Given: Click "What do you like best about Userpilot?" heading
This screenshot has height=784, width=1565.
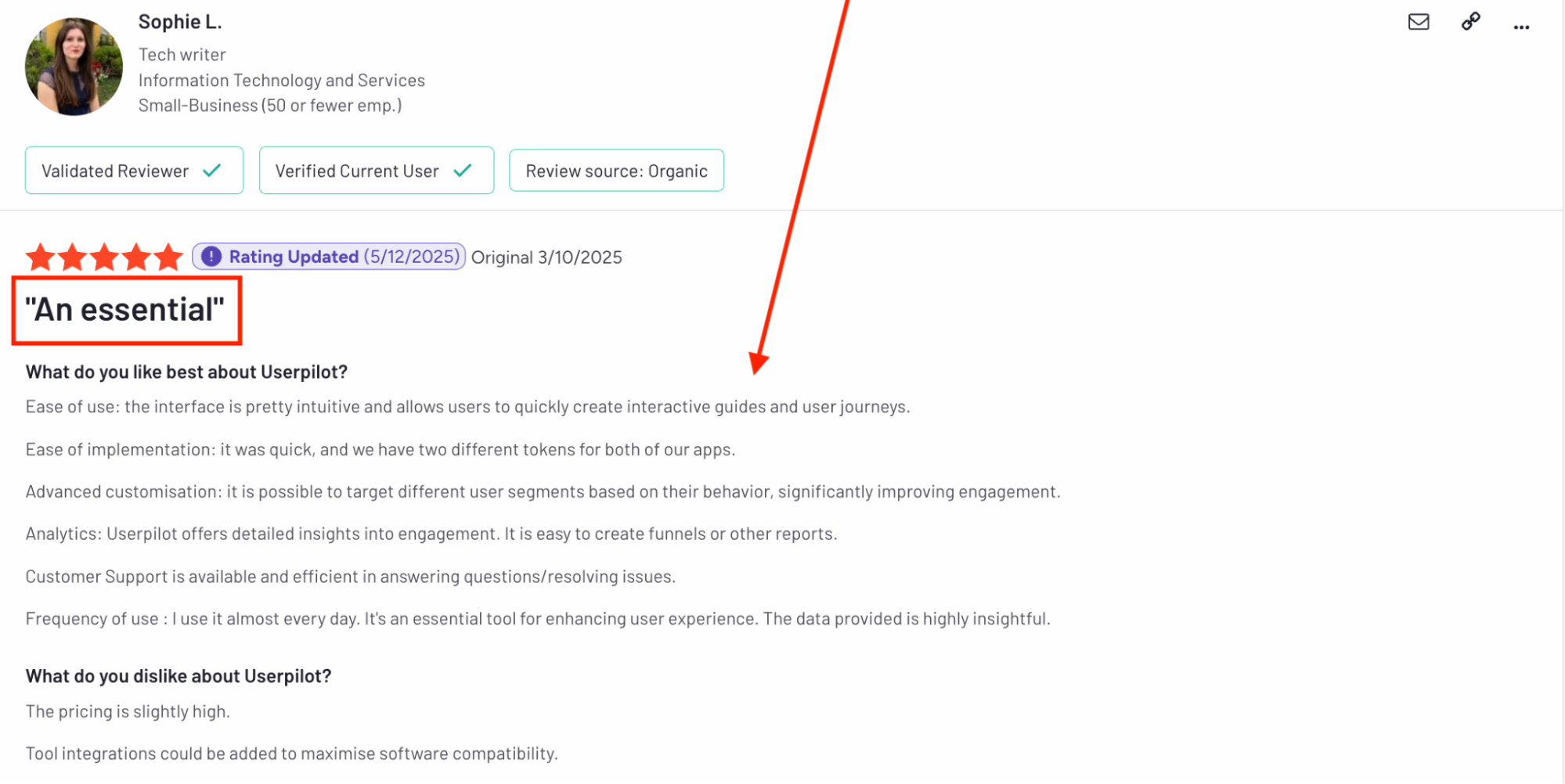Looking at the screenshot, I should (x=186, y=372).
